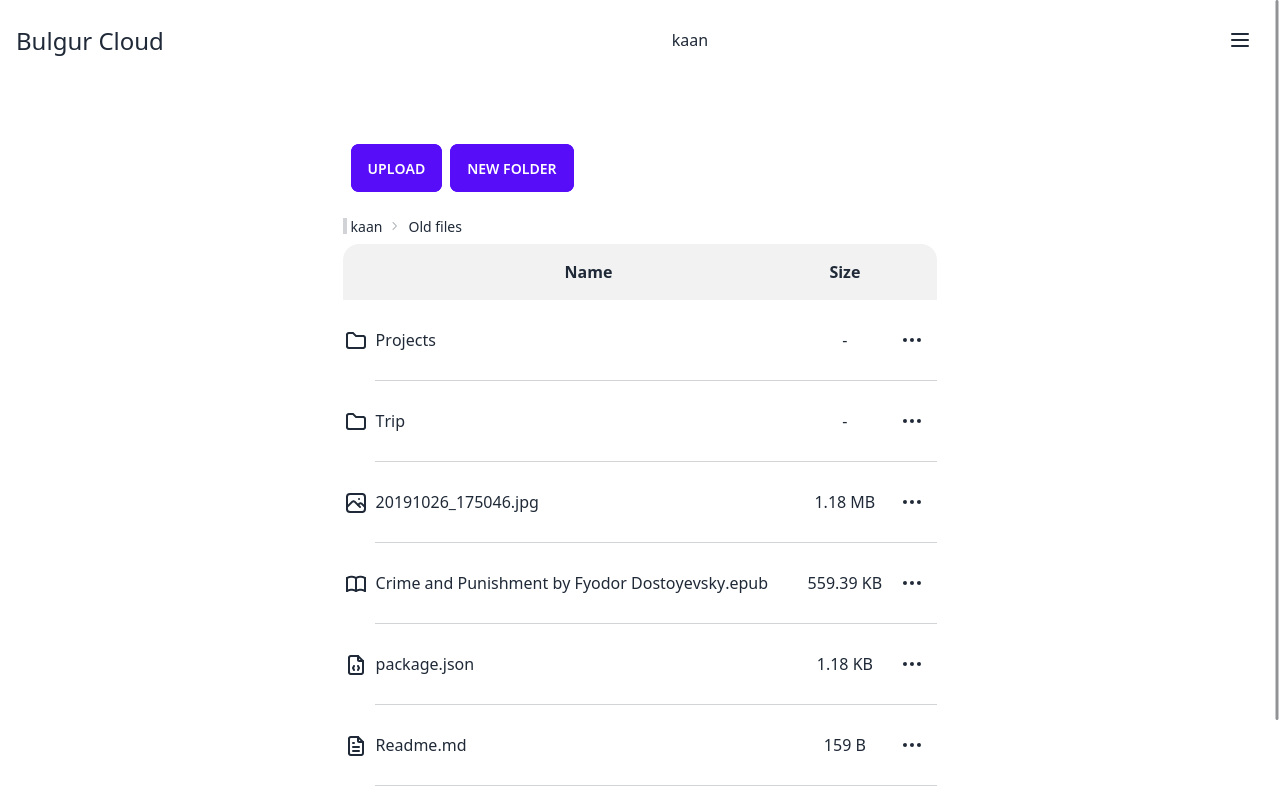Click the Name column header
The height and width of the screenshot is (800, 1280).
pos(588,272)
